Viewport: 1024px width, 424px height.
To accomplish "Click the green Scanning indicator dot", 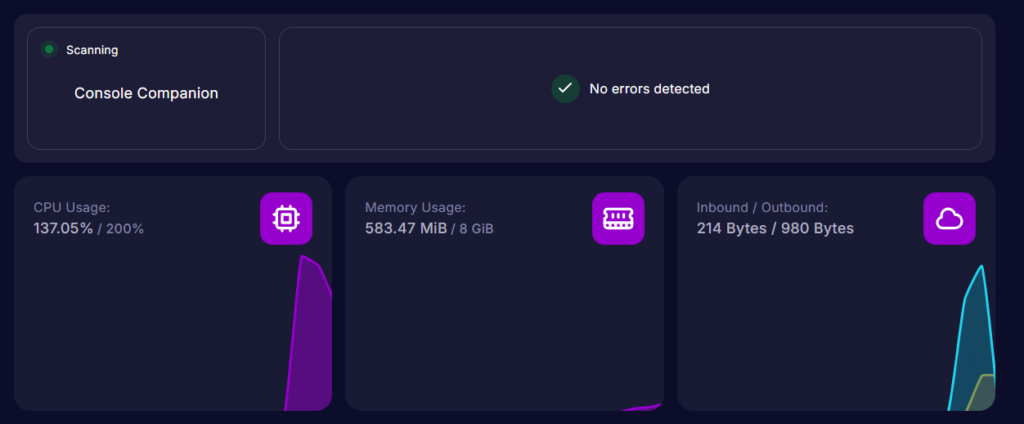I will [48, 49].
